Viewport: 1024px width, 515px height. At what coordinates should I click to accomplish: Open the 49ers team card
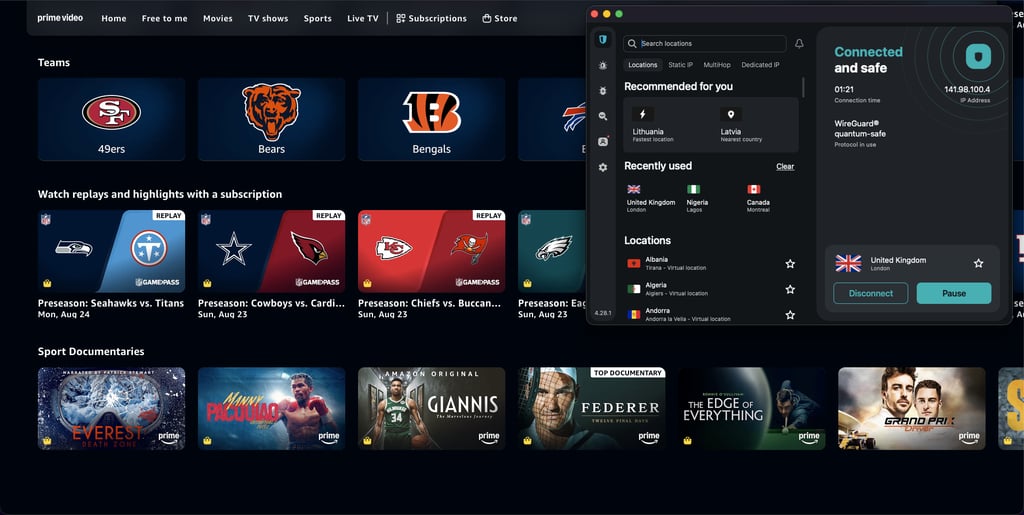pos(111,119)
